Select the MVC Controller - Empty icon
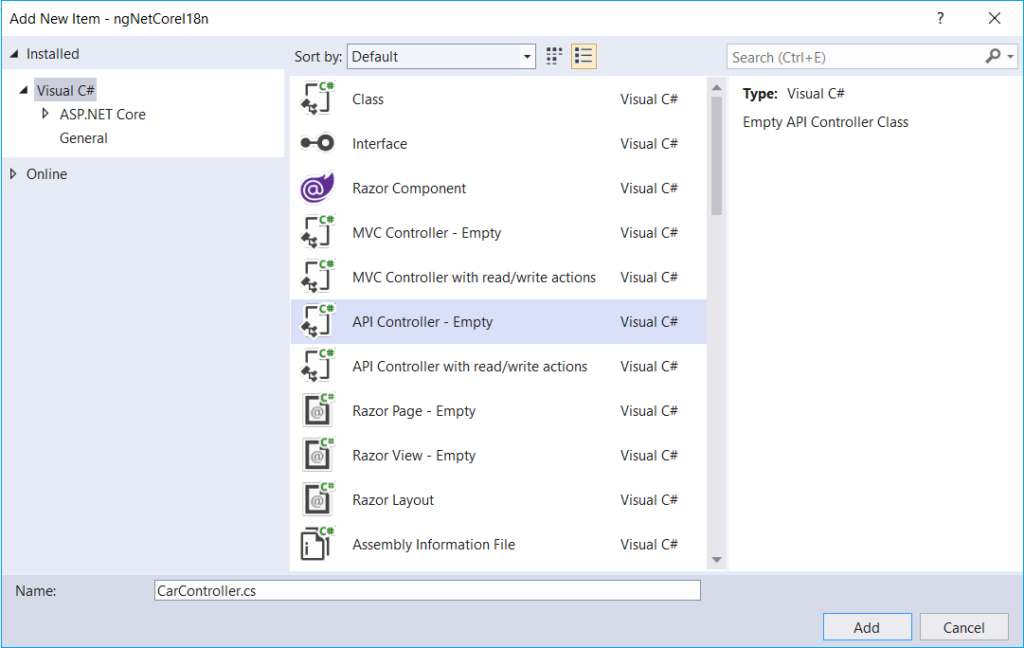The height and width of the screenshot is (648, 1024). click(x=317, y=233)
